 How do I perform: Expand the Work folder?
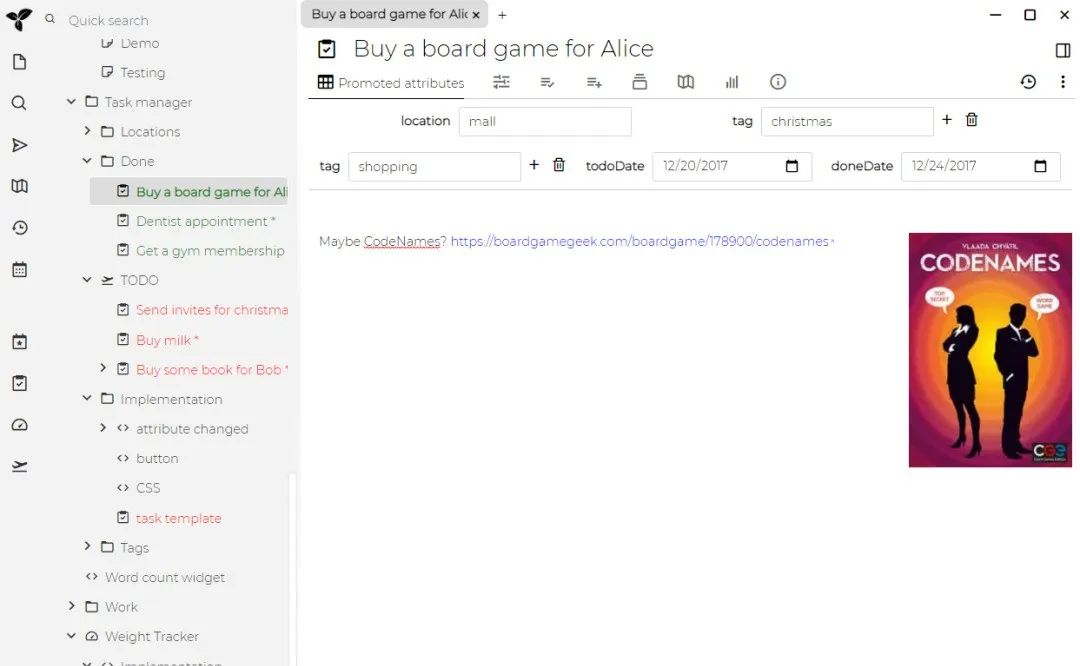click(x=71, y=606)
